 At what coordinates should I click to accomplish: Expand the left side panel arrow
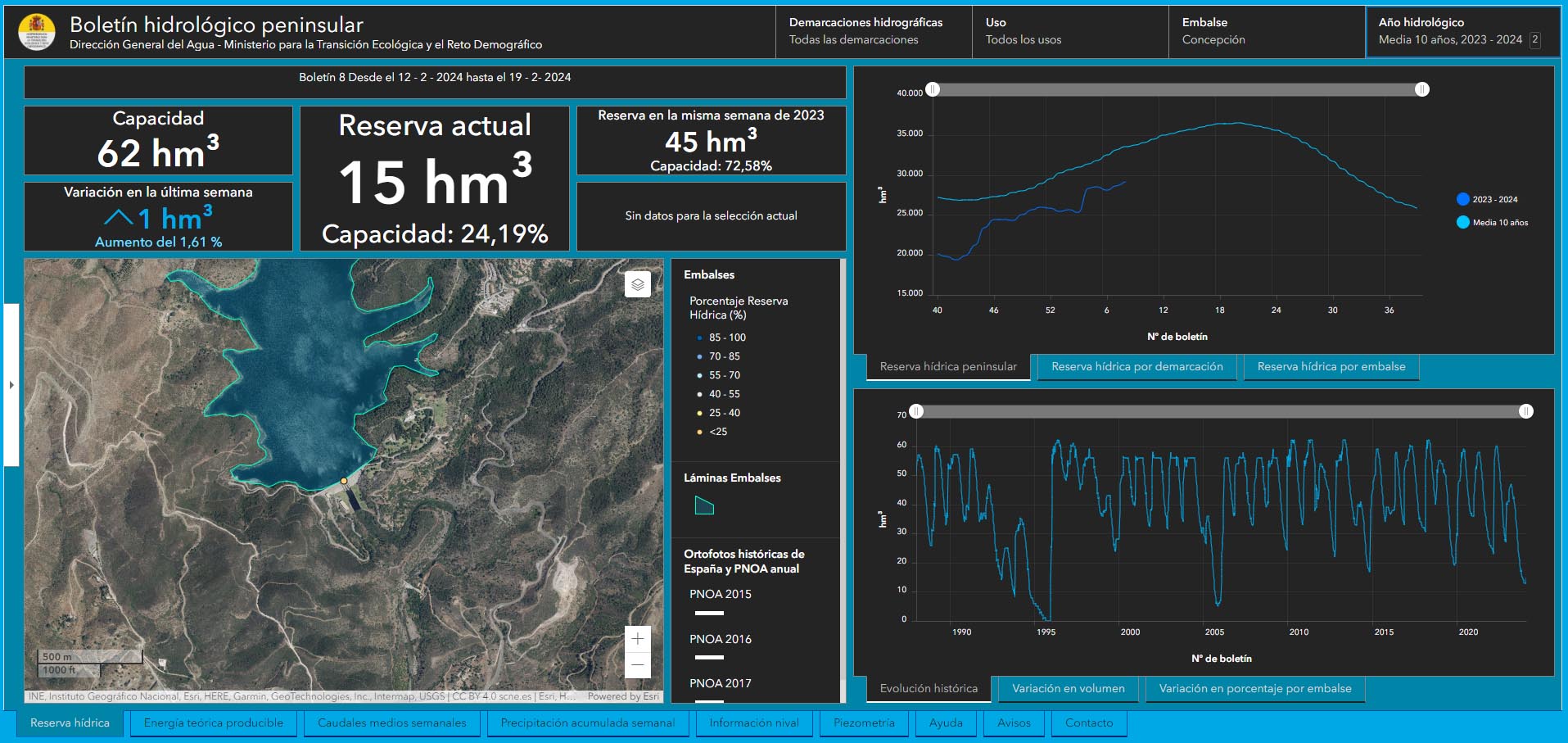coord(11,384)
